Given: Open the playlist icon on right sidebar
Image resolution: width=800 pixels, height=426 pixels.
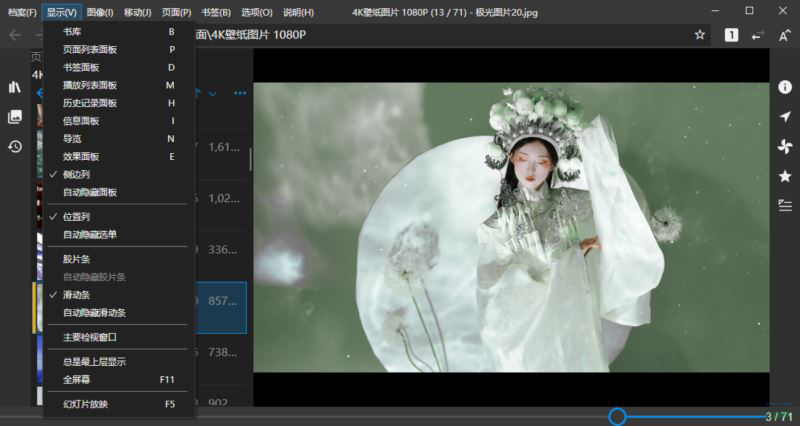Looking at the screenshot, I should [785, 206].
